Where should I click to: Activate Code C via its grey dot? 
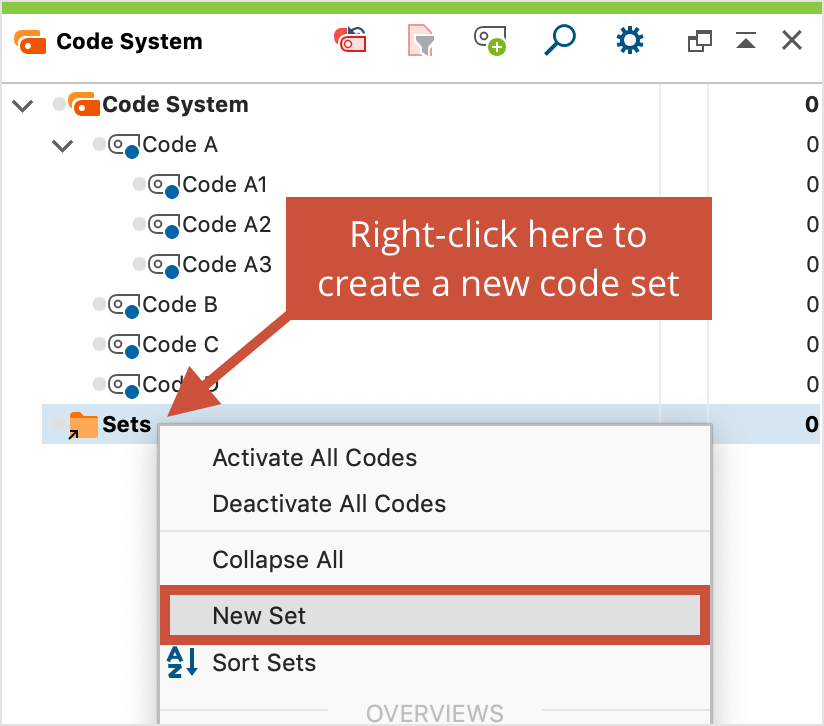tap(99, 344)
